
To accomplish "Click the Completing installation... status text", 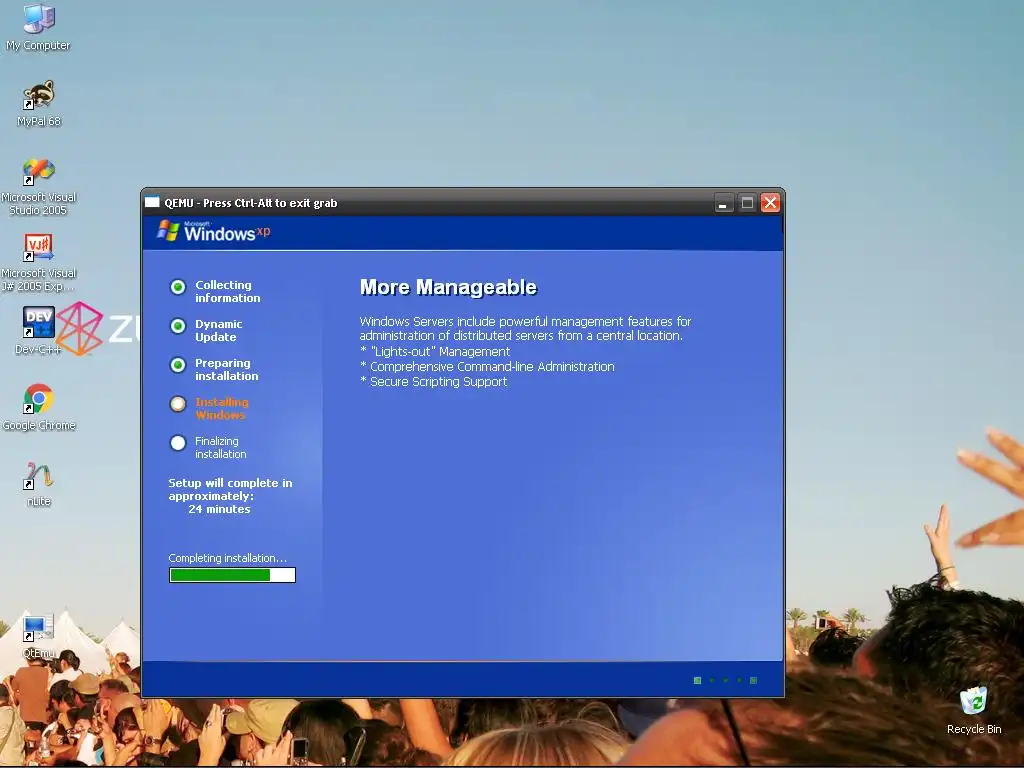I will 227,558.
